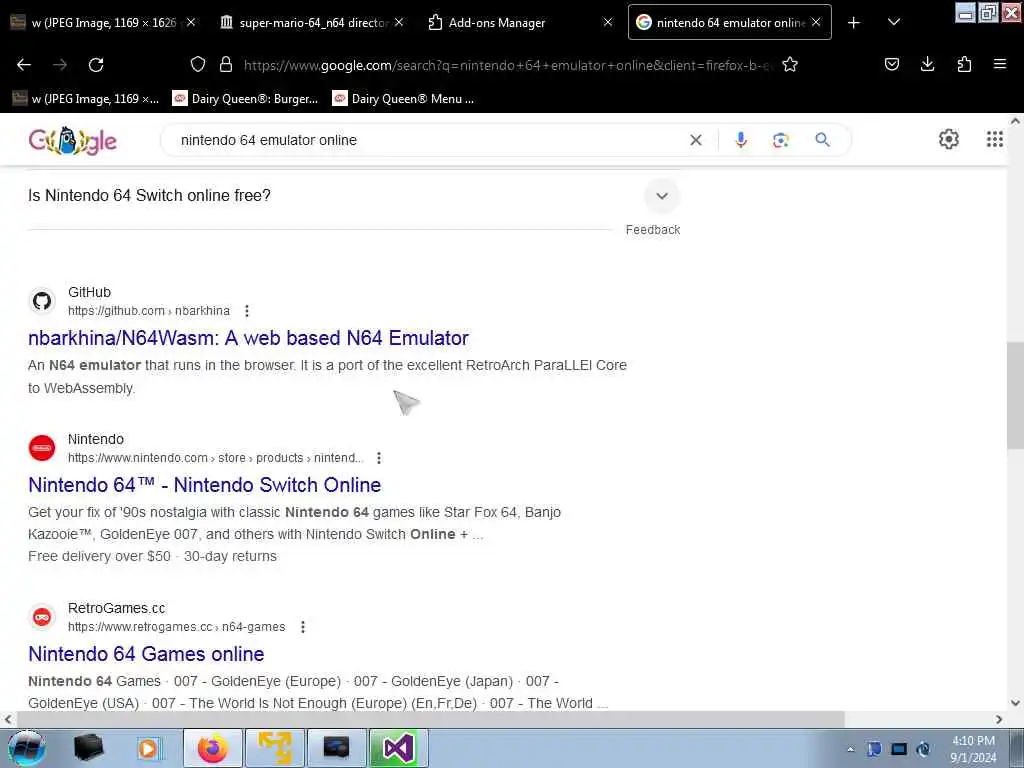The image size is (1024, 768).
Task: Show hidden system tray icons arrow
Action: (850, 749)
